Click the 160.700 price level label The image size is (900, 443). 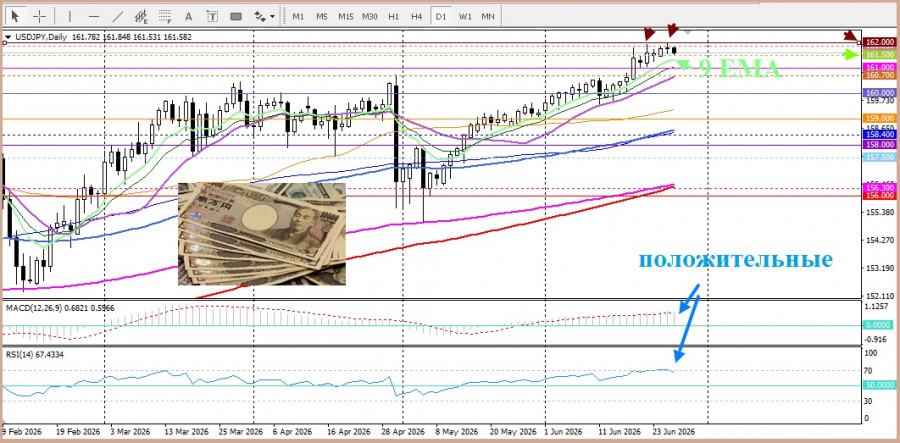(x=879, y=75)
